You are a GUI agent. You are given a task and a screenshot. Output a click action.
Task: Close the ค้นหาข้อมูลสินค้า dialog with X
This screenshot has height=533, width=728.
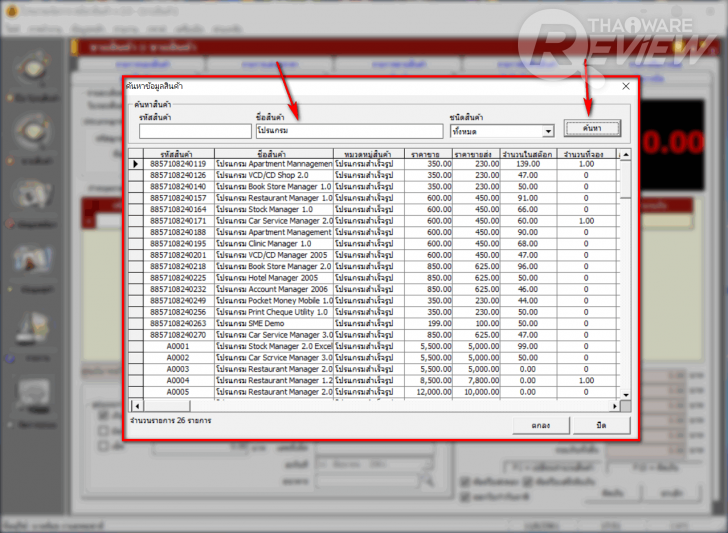(x=626, y=86)
